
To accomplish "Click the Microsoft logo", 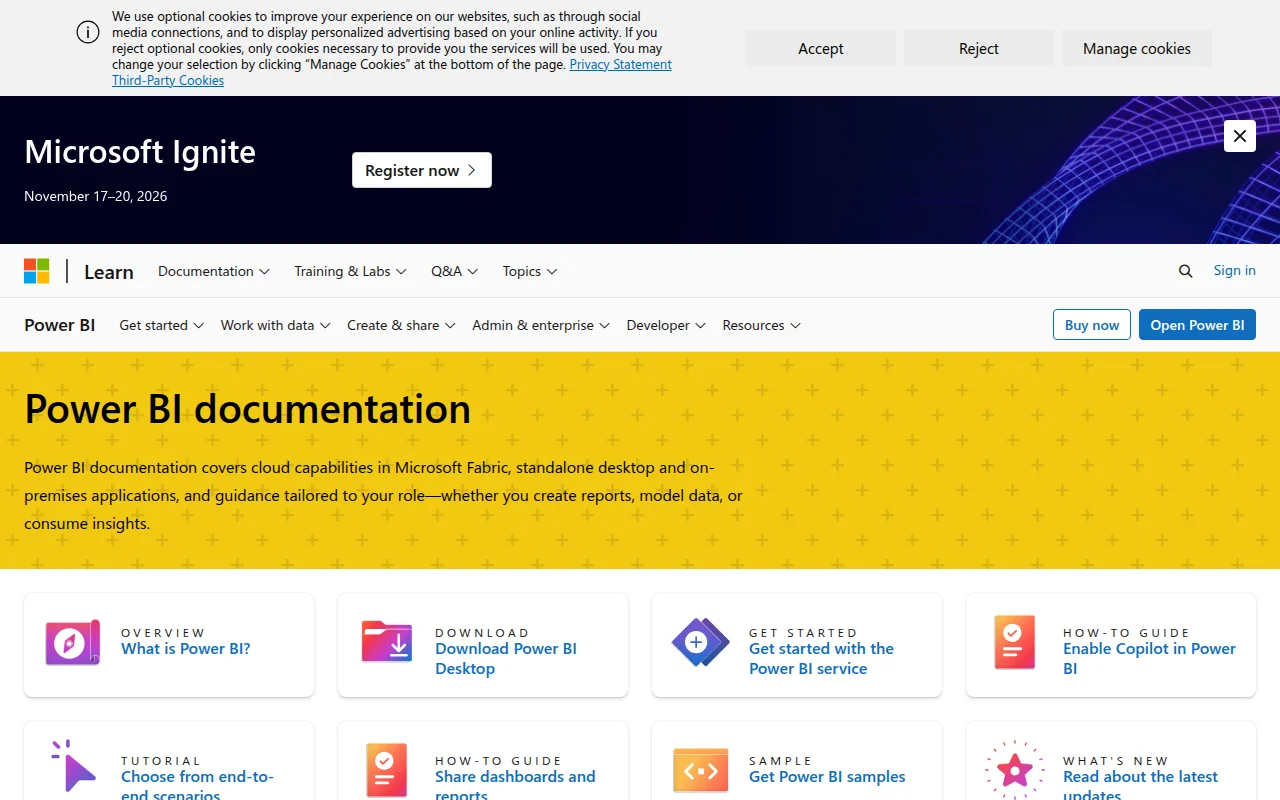I will [x=37, y=271].
